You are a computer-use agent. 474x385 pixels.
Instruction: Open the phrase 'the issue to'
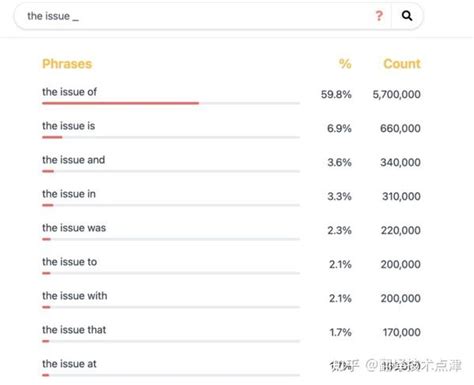(x=69, y=262)
